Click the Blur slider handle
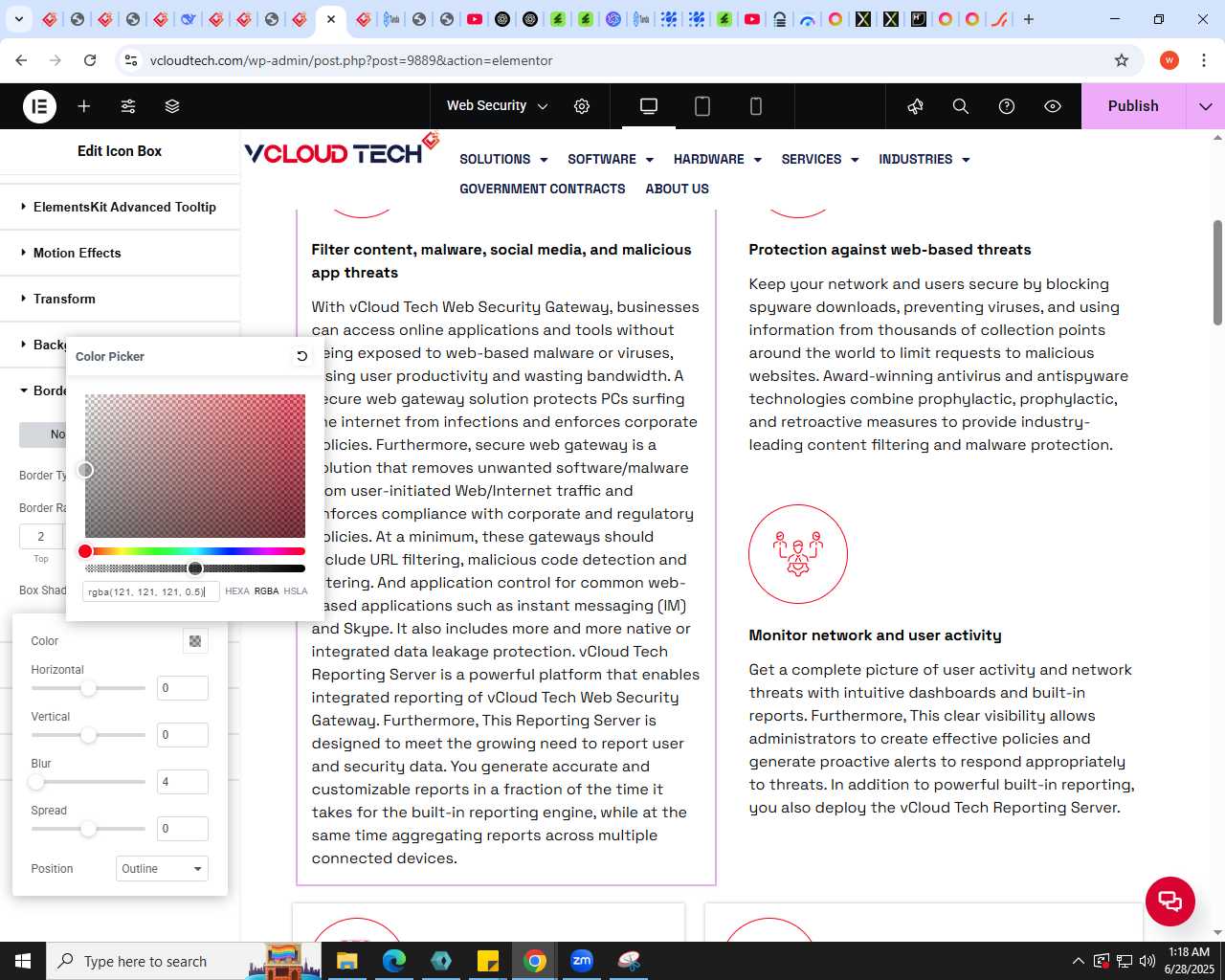 36,782
